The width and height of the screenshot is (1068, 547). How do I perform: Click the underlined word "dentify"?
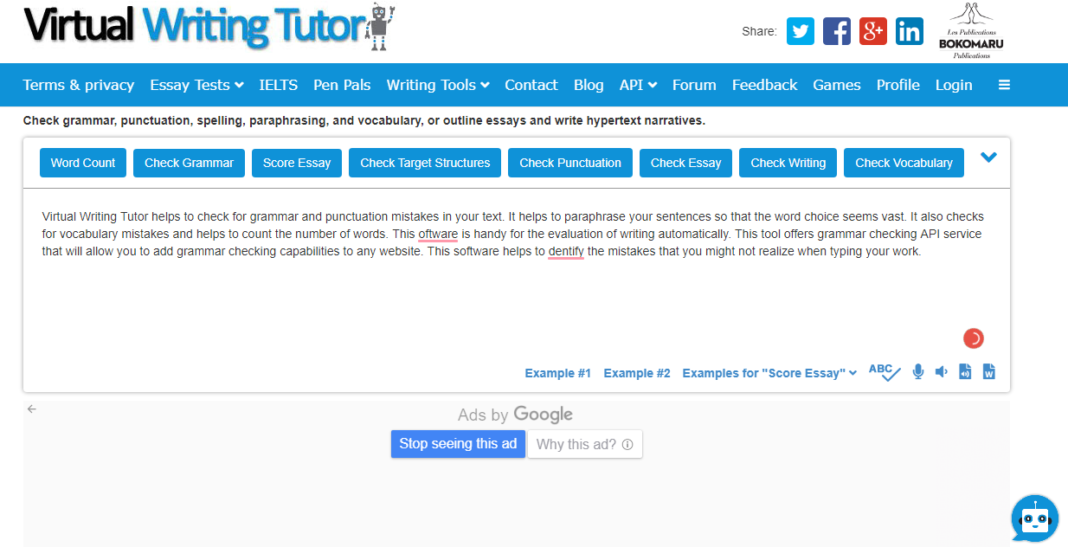click(566, 251)
